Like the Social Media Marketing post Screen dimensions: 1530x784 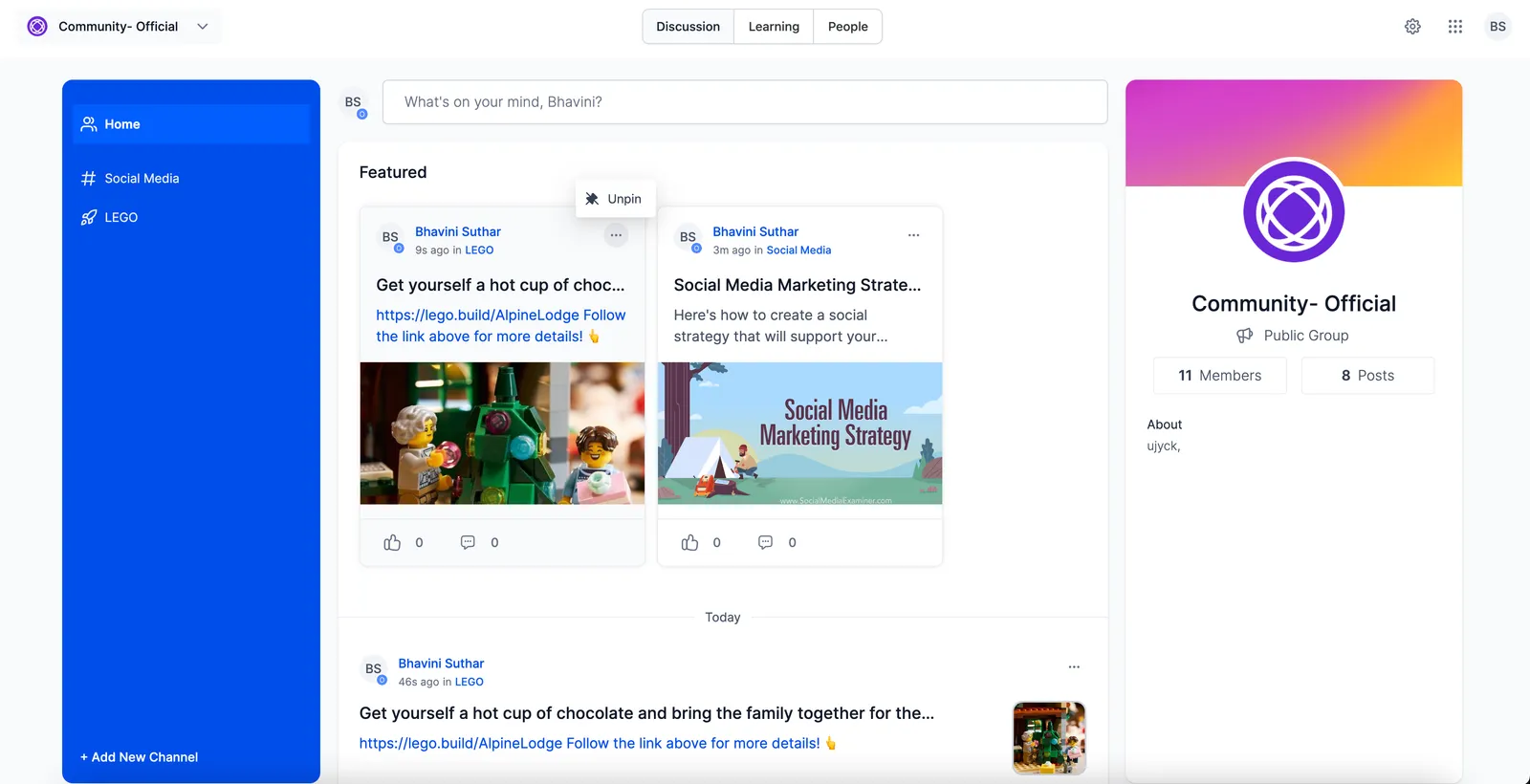pyautogui.click(x=689, y=542)
